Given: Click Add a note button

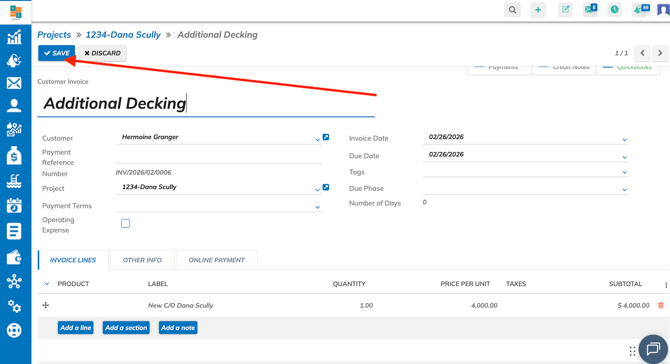Looking at the screenshot, I should [178, 328].
